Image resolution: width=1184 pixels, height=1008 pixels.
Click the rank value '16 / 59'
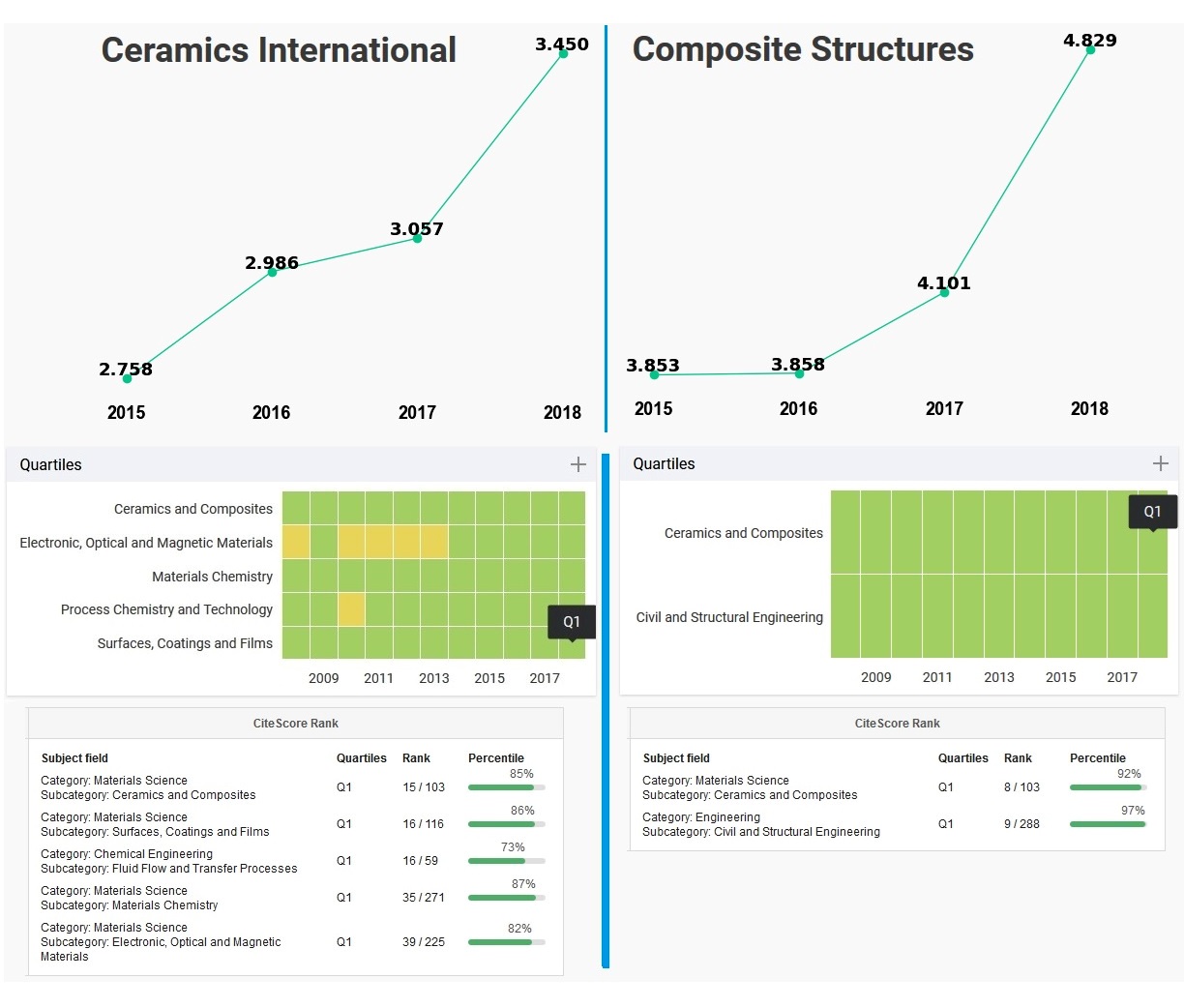(420, 861)
